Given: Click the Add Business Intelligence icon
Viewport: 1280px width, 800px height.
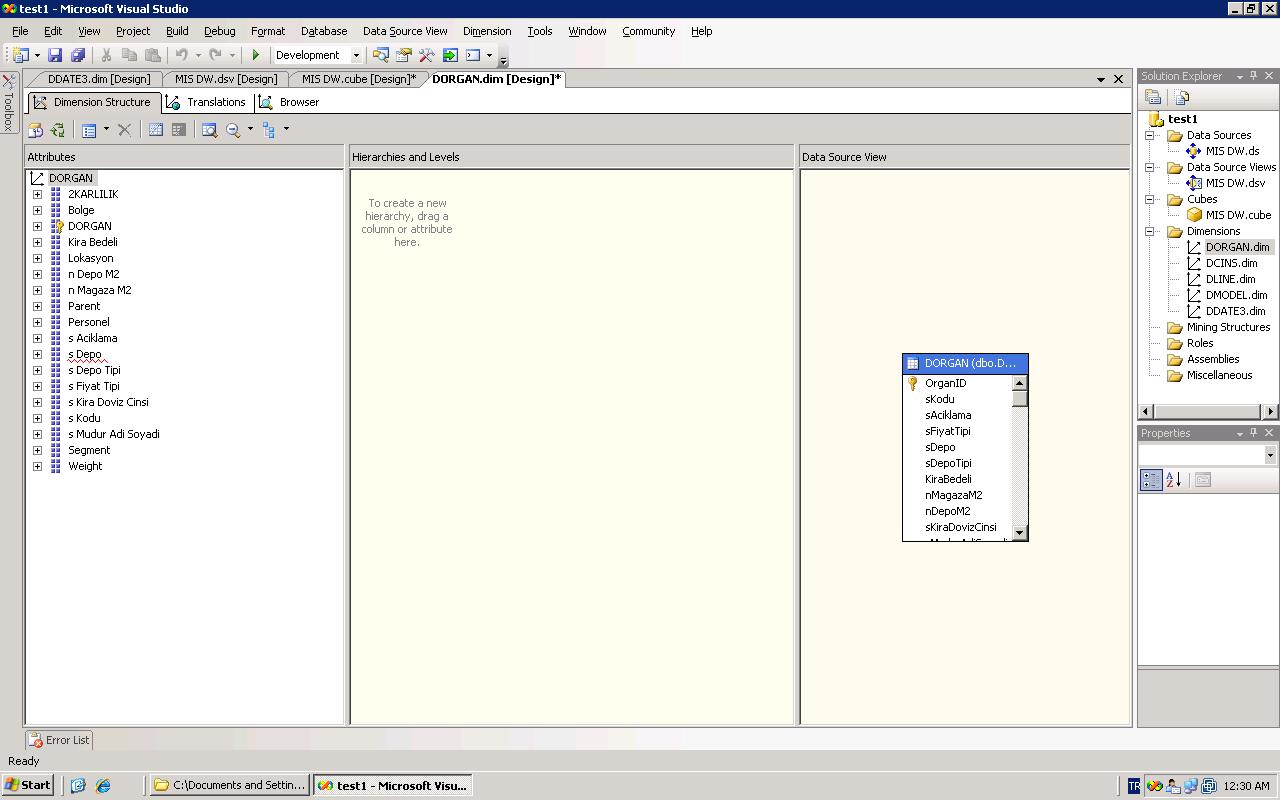Looking at the screenshot, I should click(x=35, y=129).
